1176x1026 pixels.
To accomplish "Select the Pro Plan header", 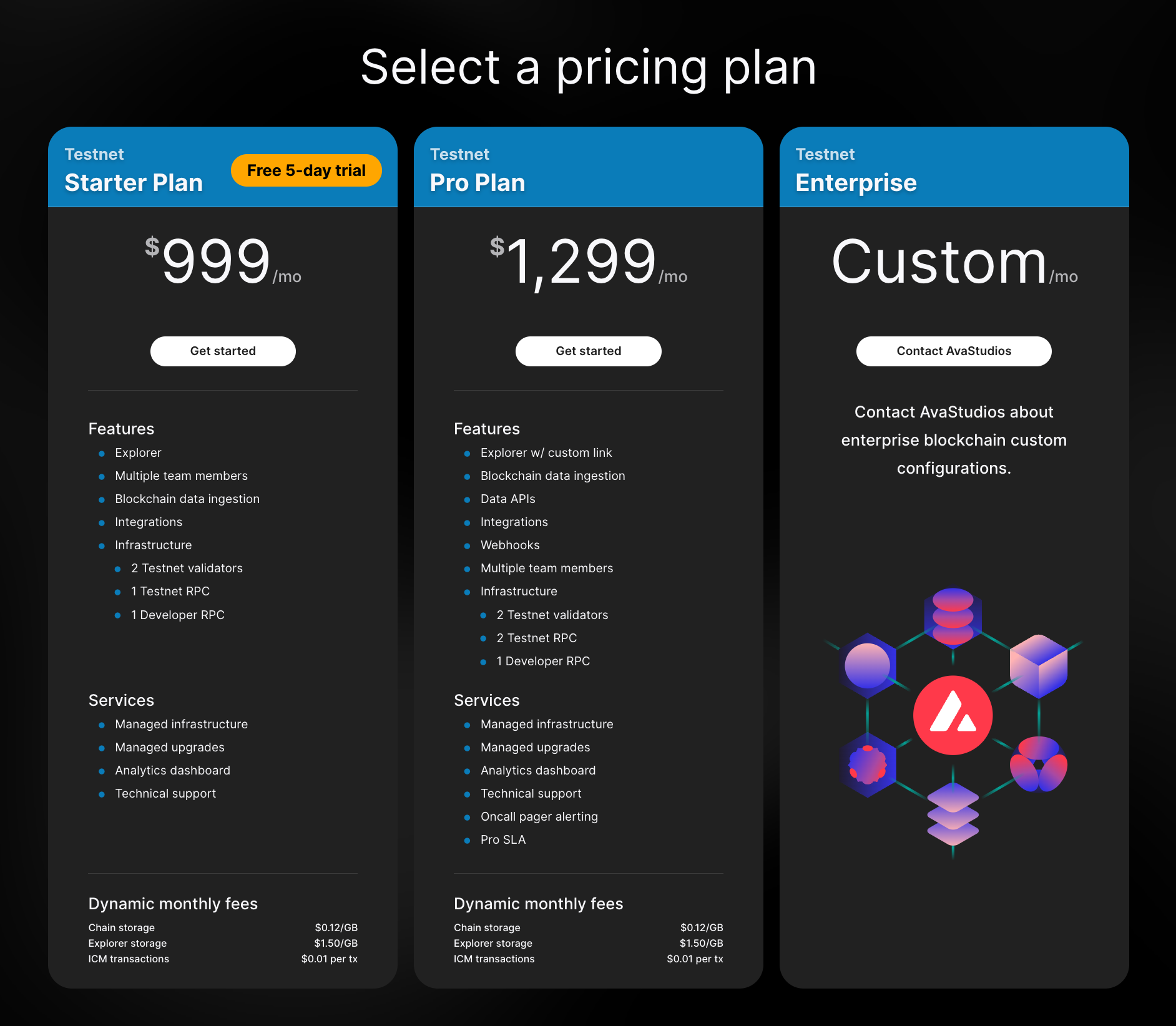I will point(478,183).
